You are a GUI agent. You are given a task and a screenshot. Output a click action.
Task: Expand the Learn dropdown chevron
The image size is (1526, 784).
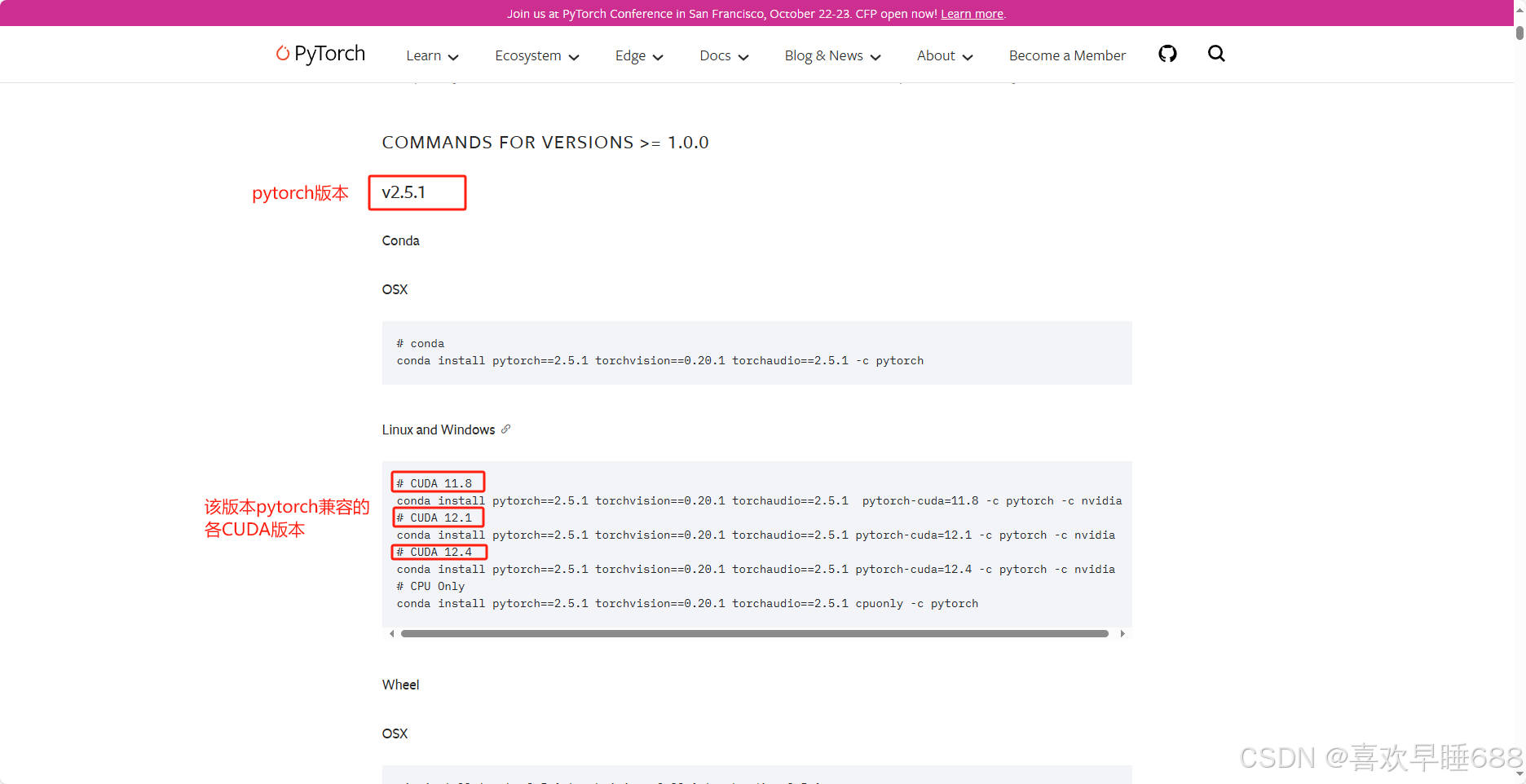pyautogui.click(x=453, y=56)
